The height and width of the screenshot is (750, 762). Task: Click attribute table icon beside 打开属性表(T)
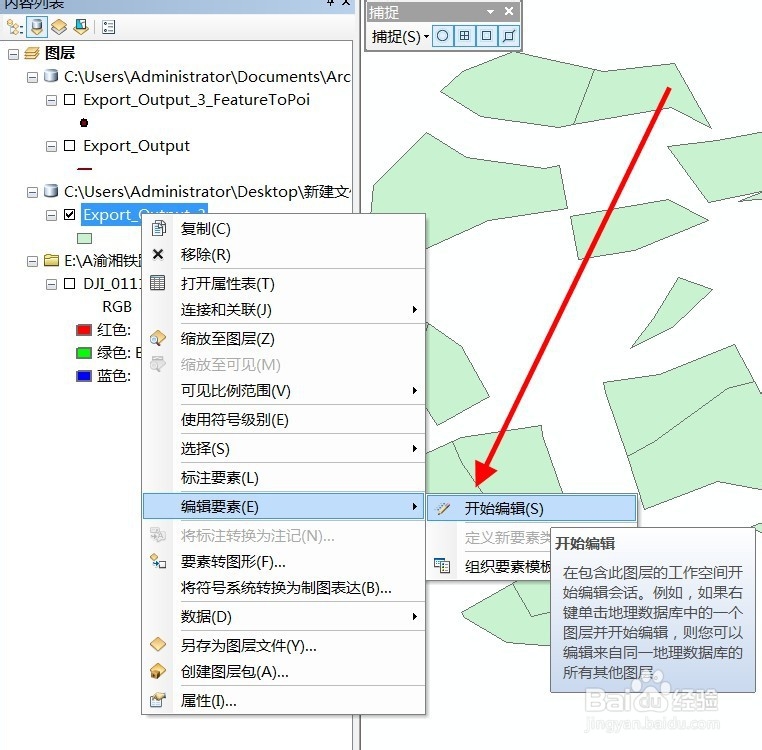point(157,283)
